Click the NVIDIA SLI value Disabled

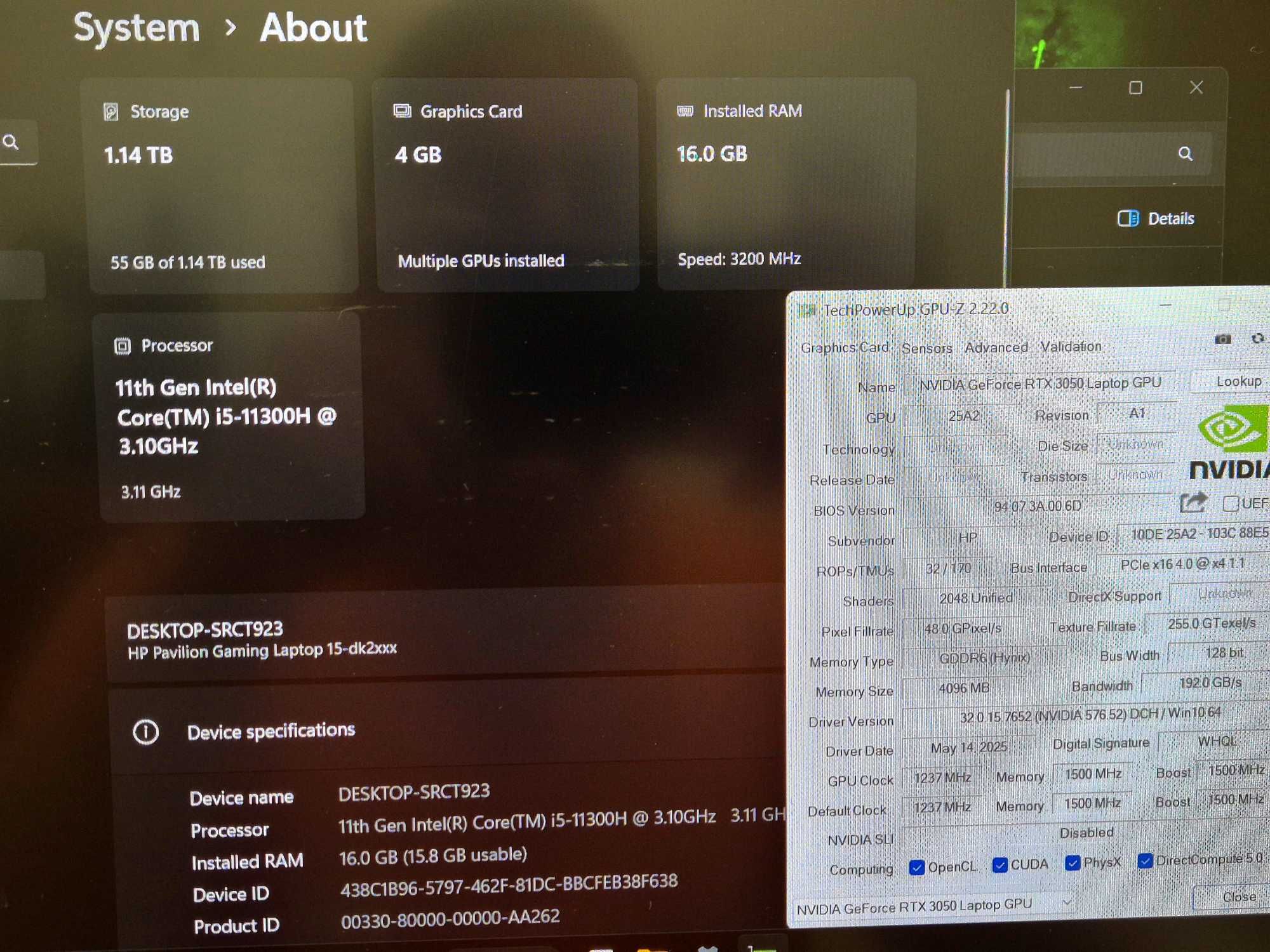[x=1086, y=833]
